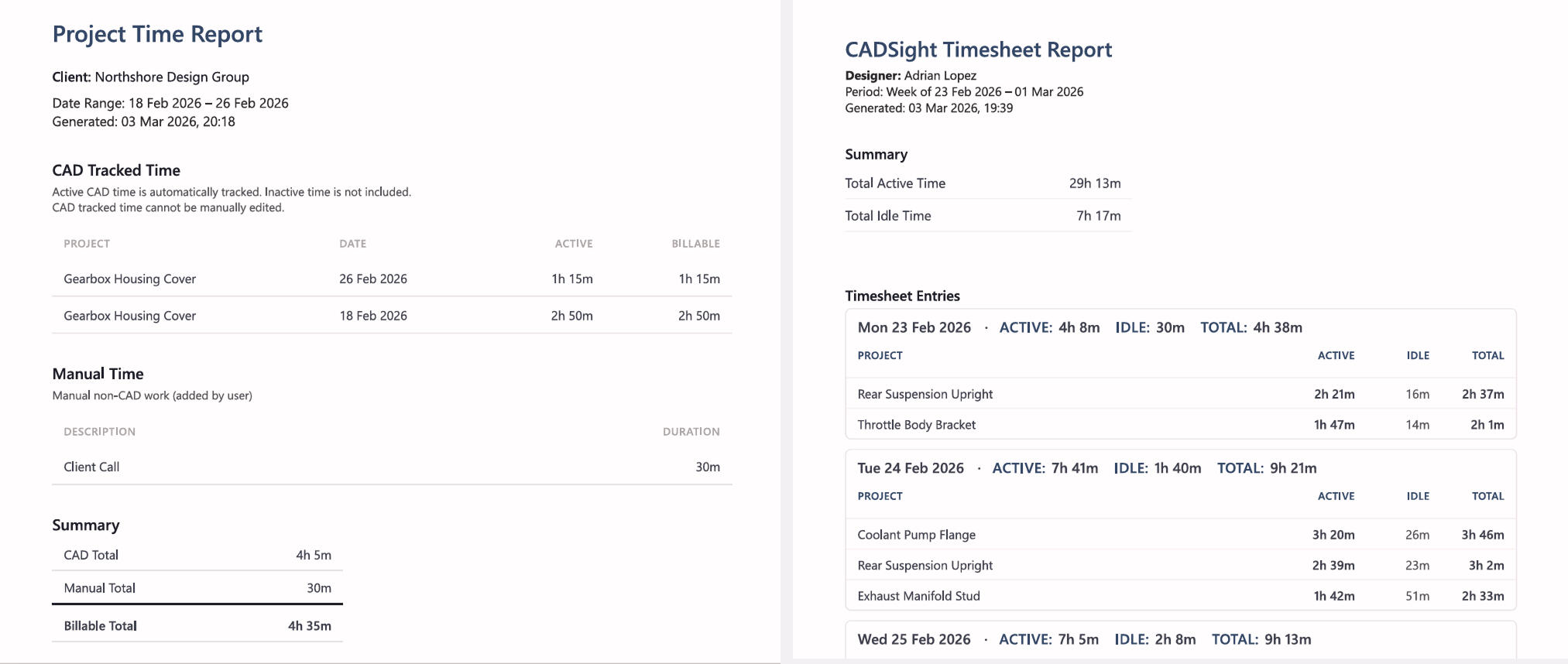This screenshot has width=1568, height=664.
Task: Click the DURATION column header
Action: pyautogui.click(x=691, y=432)
